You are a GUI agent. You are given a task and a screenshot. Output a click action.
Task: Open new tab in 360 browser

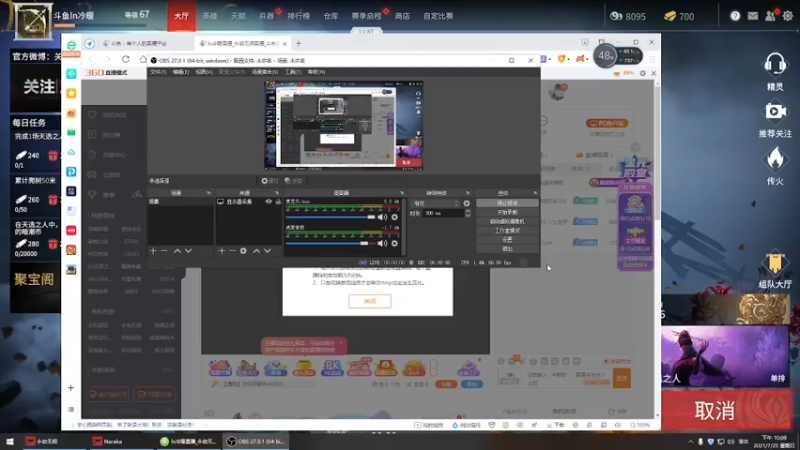(298, 43)
